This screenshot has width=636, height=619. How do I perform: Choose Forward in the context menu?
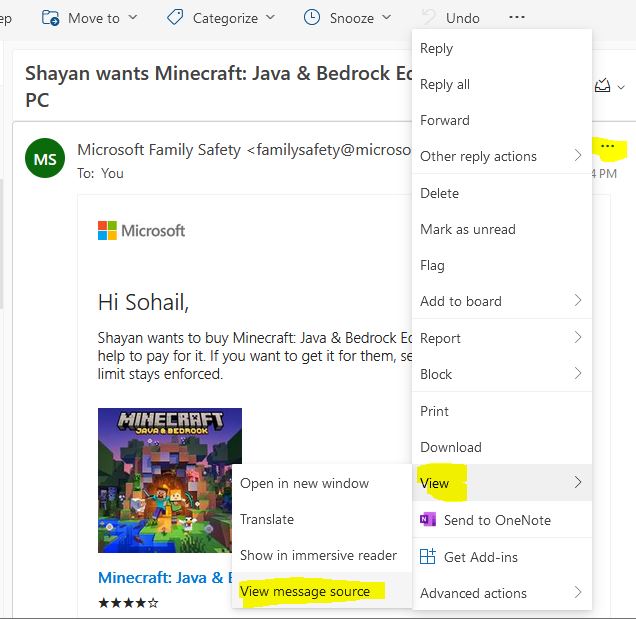pos(502,120)
